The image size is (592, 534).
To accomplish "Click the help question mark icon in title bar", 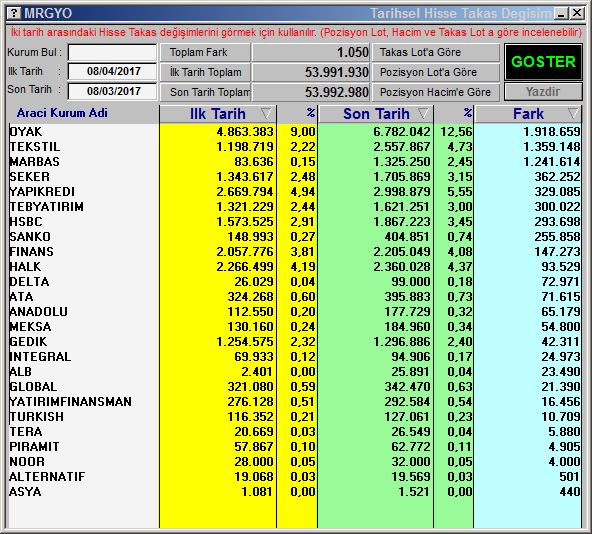I will coord(14,13).
